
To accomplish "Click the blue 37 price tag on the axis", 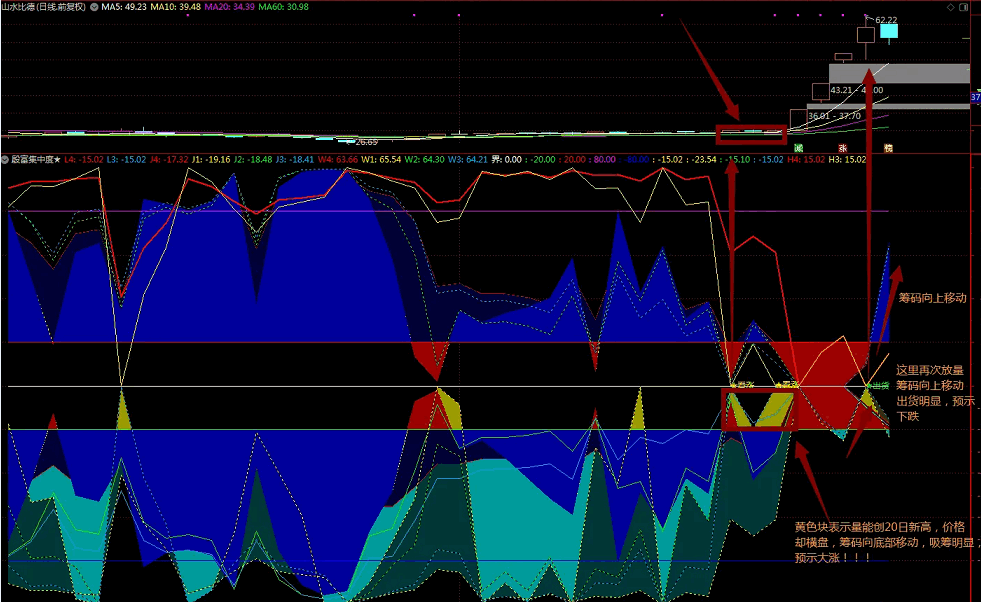I will click(975, 97).
